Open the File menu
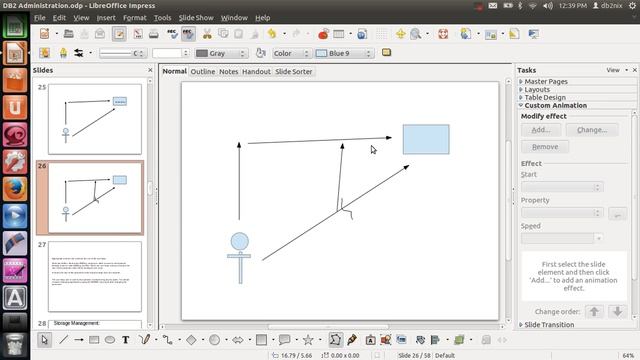The width and height of the screenshot is (640, 360). pos(40,18)
